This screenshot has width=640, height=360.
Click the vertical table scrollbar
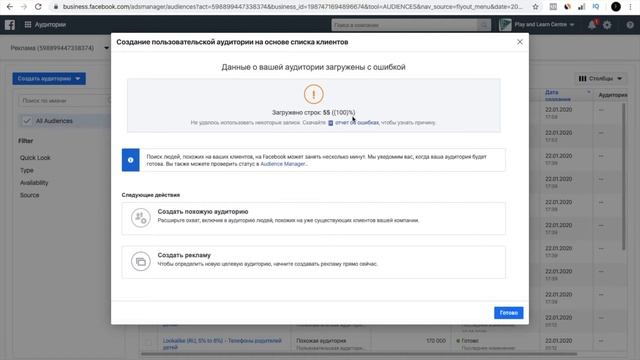point(623,177)
